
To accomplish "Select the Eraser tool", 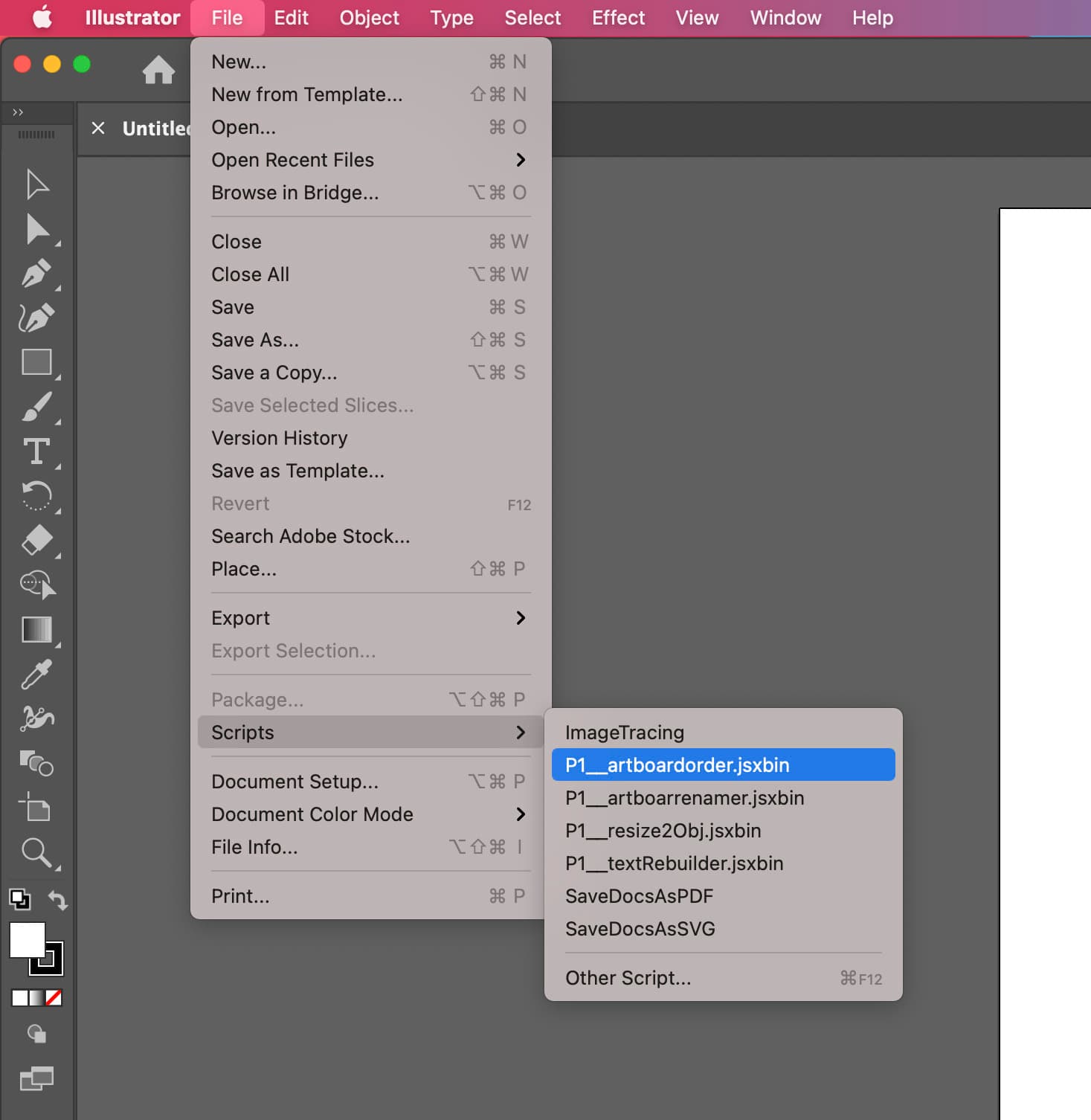I will [35, 541].
